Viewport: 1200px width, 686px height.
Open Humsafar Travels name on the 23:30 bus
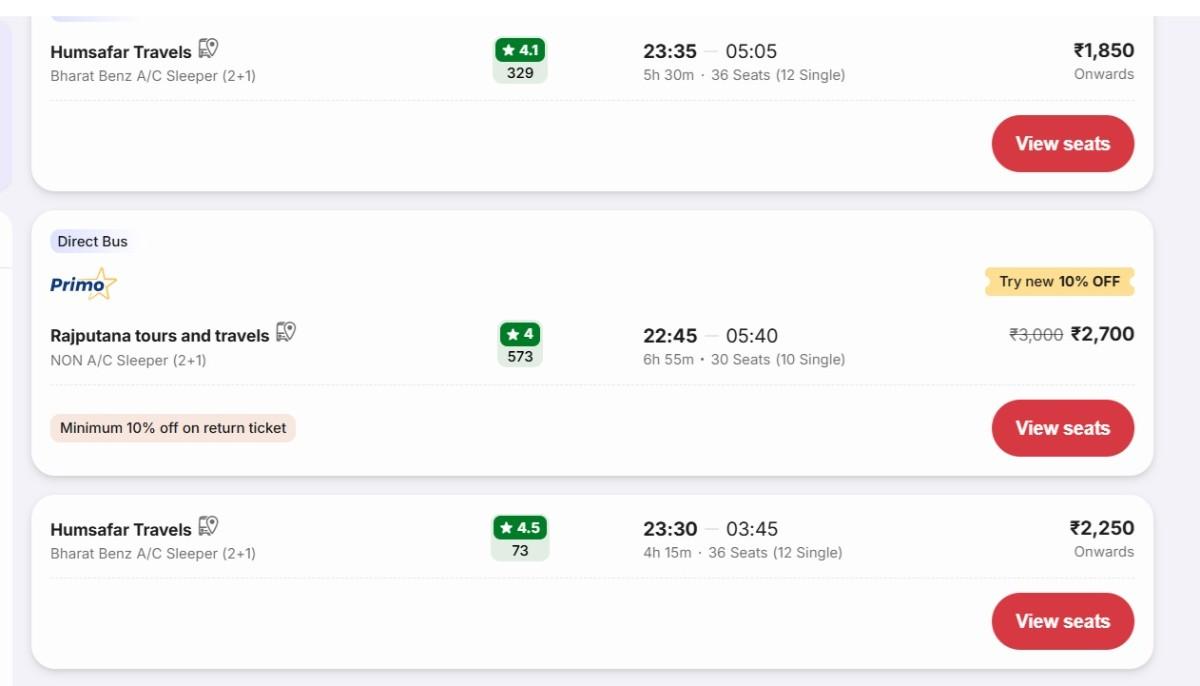click(121, 530)
